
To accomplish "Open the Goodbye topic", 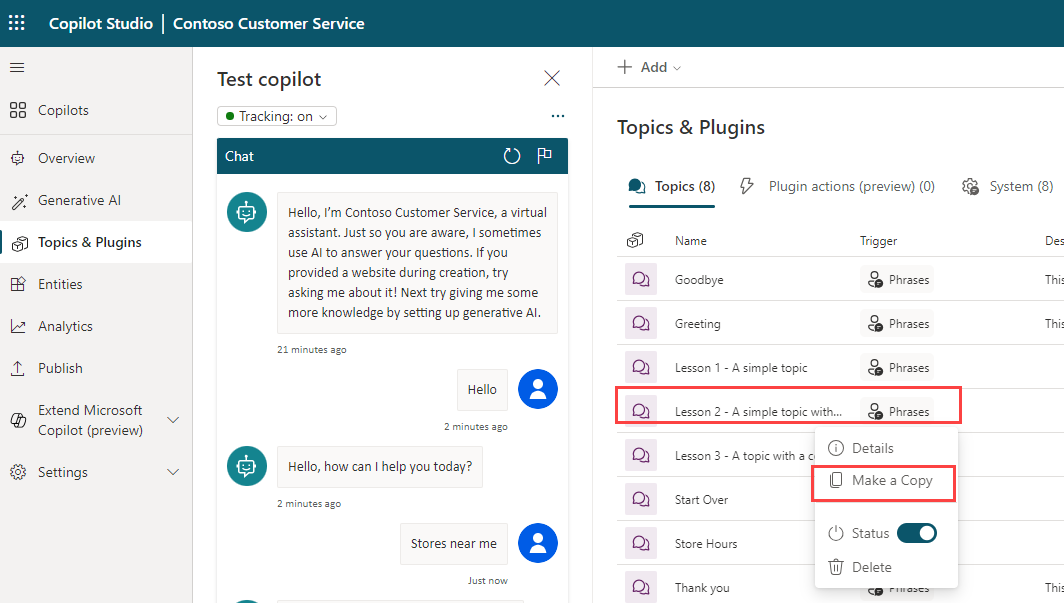I will click(x=699, y=280).
